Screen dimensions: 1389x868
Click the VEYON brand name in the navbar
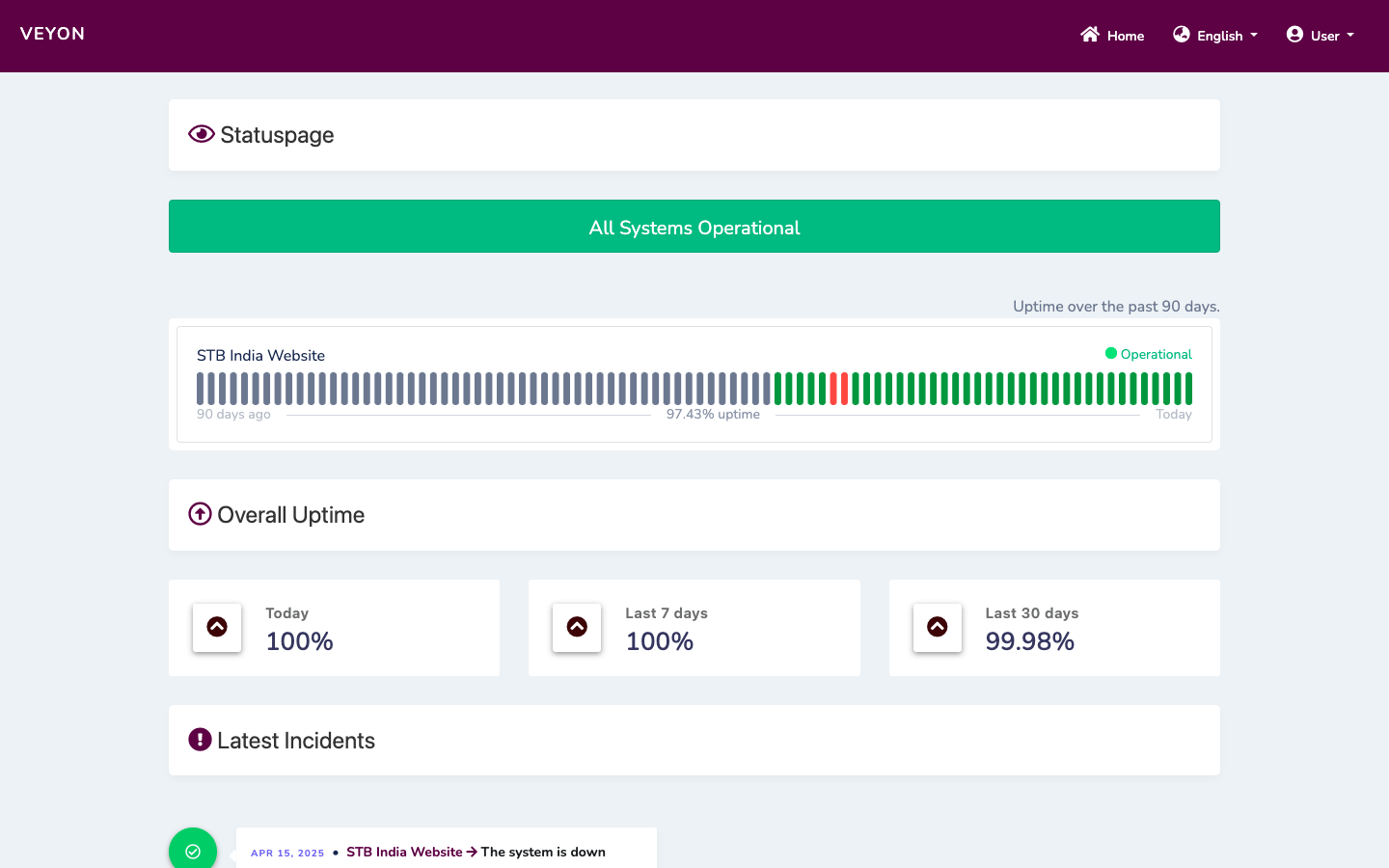[53, 33]
